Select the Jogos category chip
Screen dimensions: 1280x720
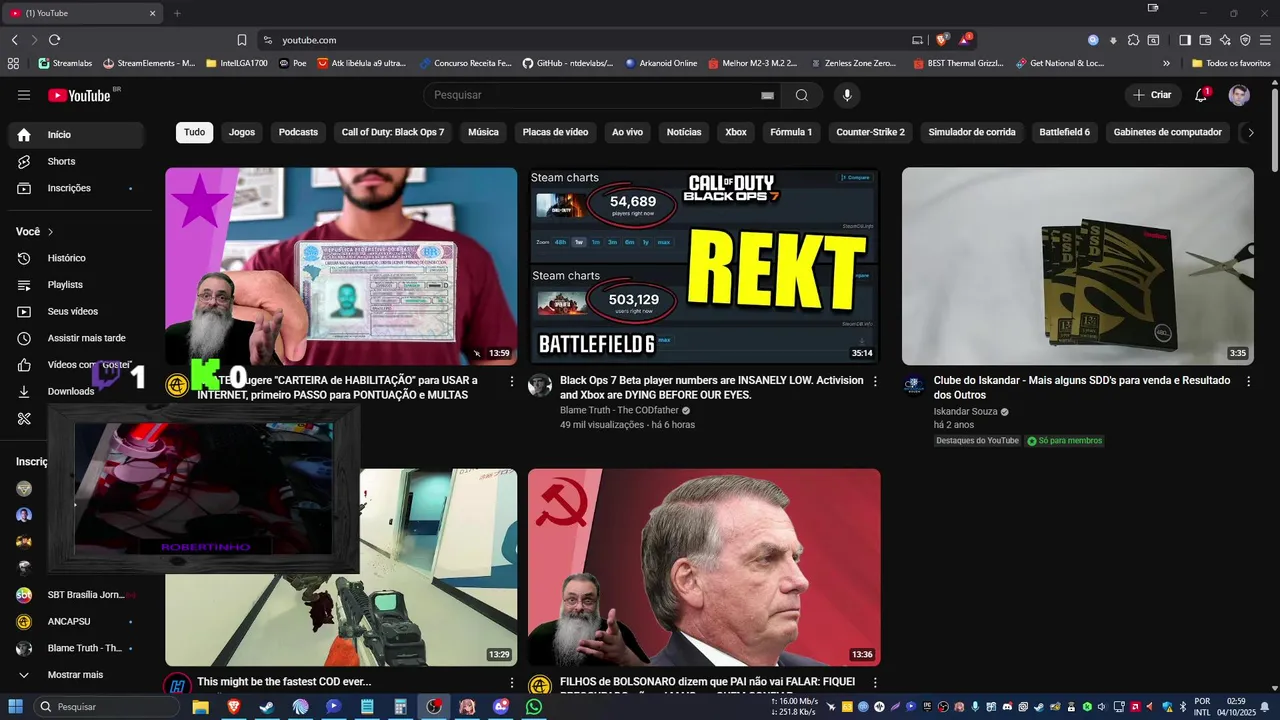(x=242, y=132)
